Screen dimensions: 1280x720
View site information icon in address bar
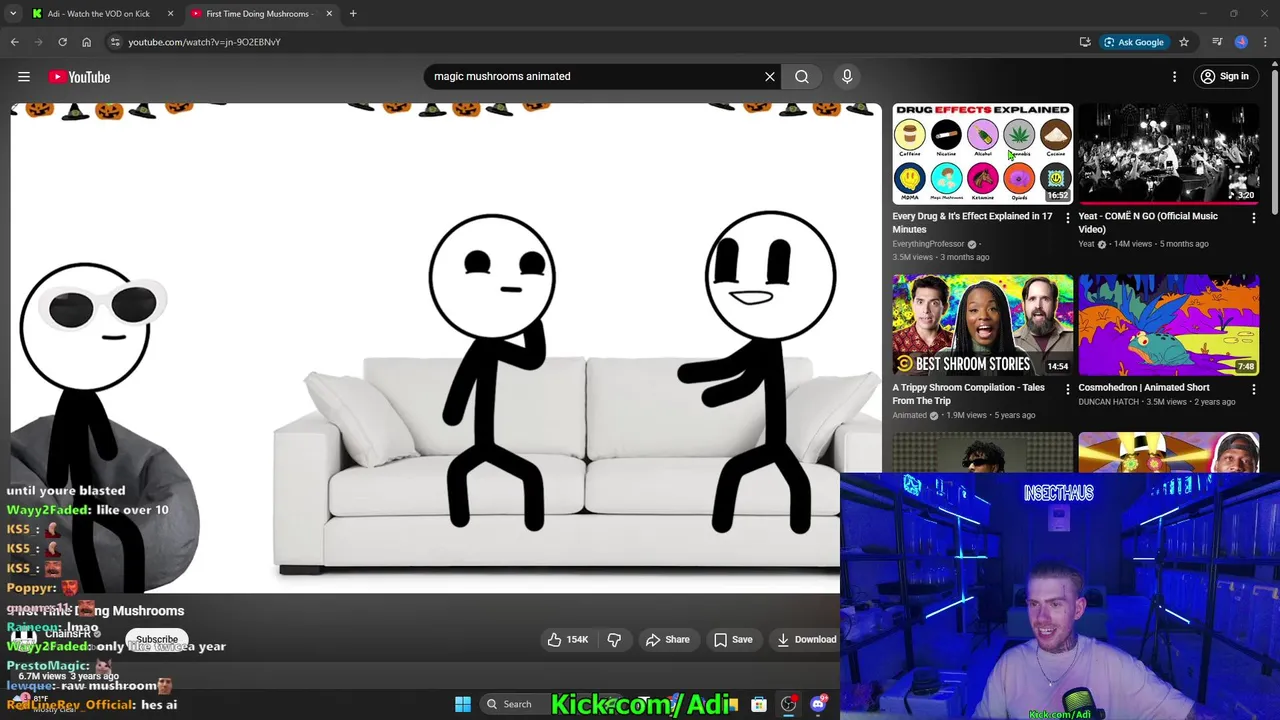pyautogui.click(x=115, y=42)
